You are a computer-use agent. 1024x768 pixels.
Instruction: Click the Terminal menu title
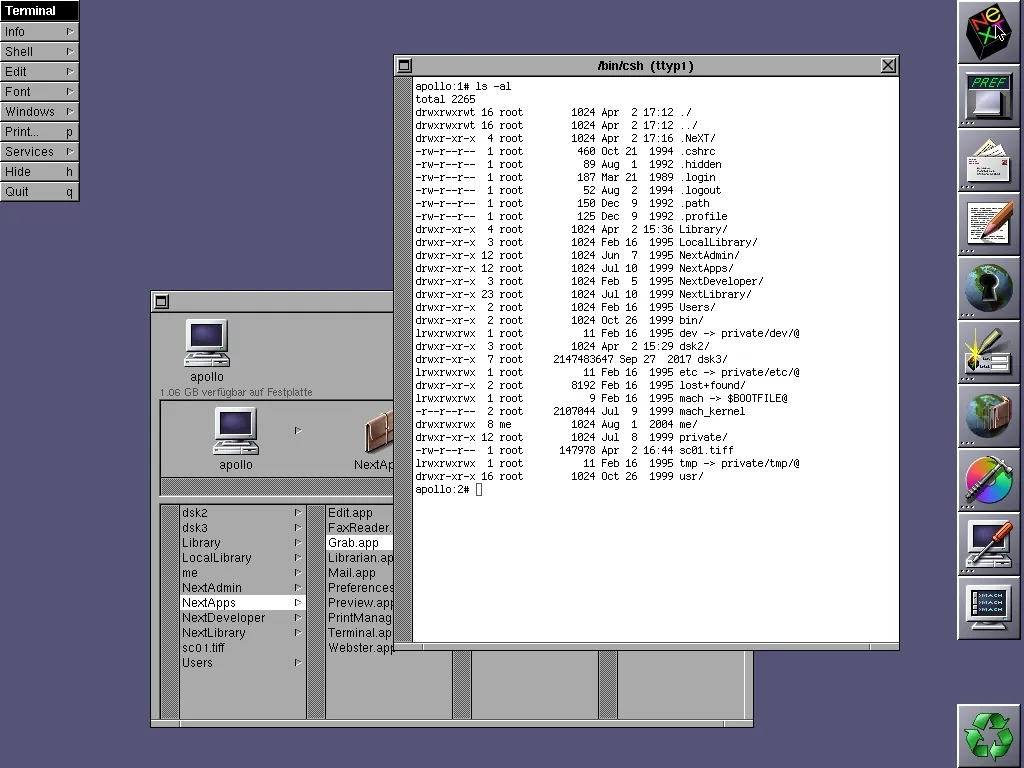(39, 10)
